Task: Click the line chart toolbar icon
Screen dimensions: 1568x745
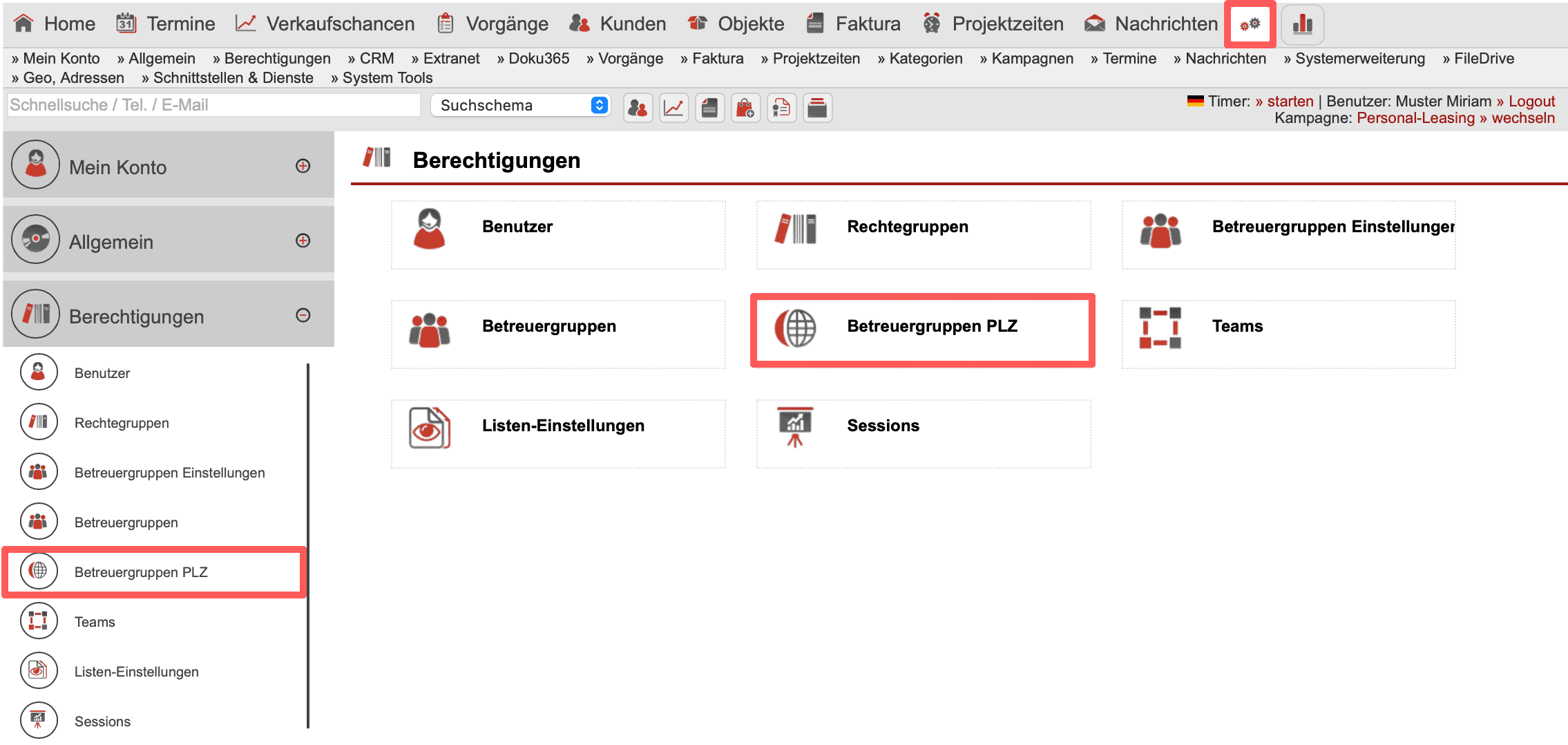Action: 673,108
